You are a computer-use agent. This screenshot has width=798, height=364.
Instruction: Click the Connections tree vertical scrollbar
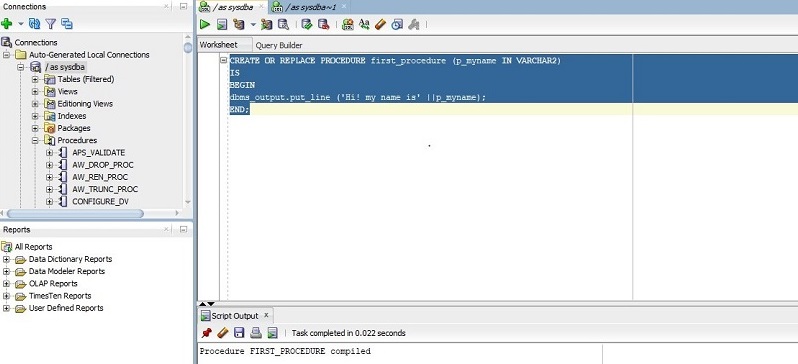click(x=188, y=48)
